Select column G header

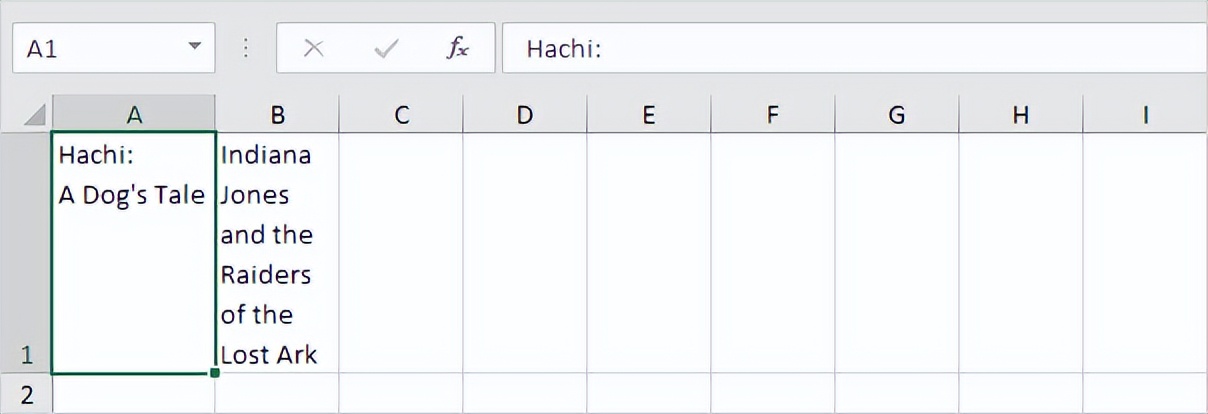[896, 115]
